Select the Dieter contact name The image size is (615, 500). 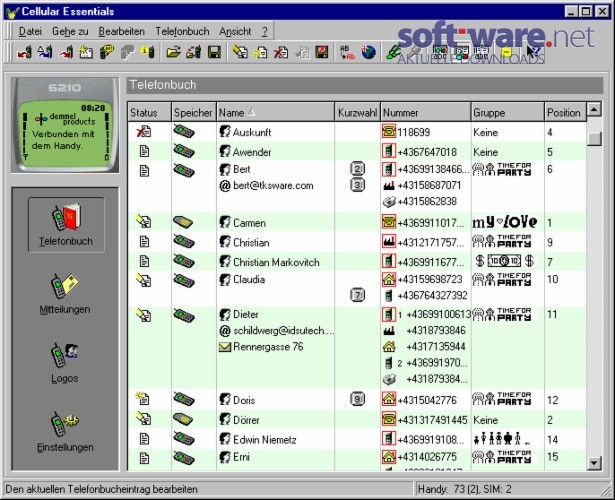pos(246,315)
